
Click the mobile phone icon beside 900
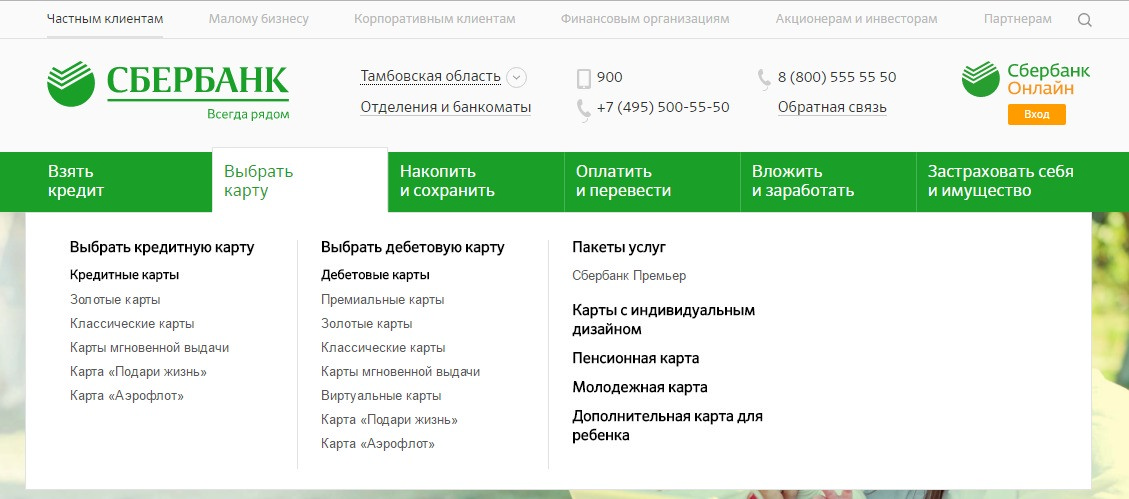pos(584,78)
